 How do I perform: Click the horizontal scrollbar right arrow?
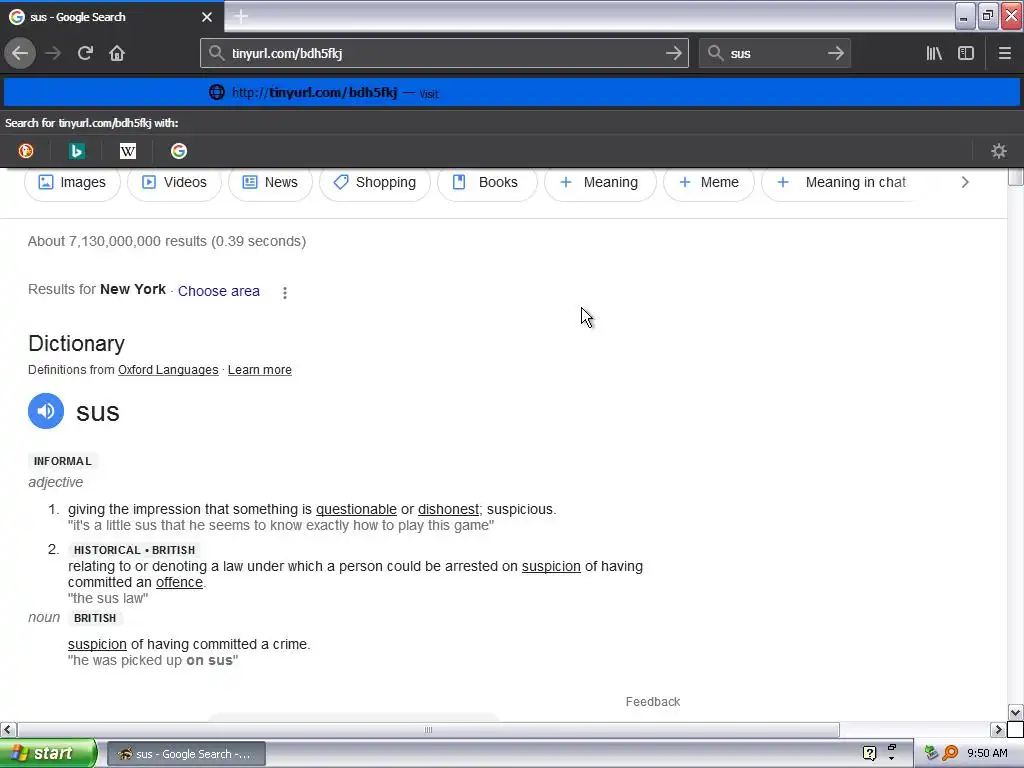[998, 729]
